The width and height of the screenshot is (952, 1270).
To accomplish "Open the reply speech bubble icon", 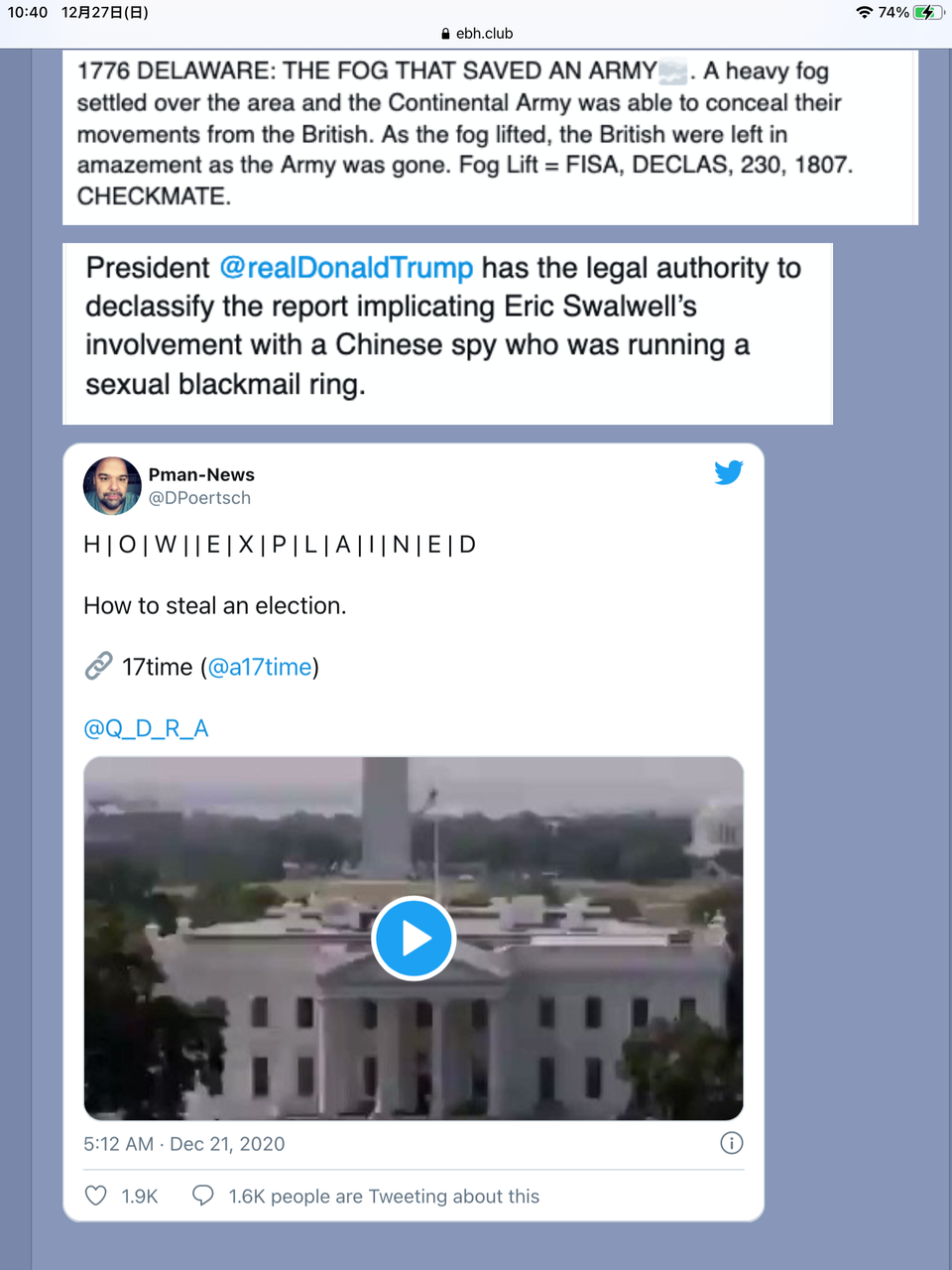I will point(202,1196).
